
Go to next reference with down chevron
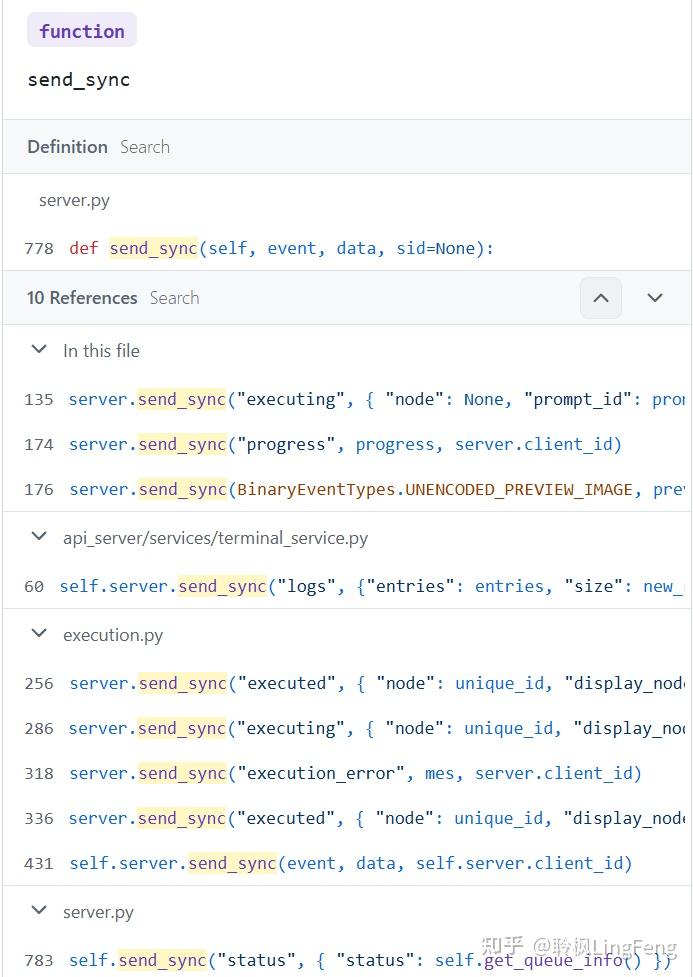coord(655,298)
